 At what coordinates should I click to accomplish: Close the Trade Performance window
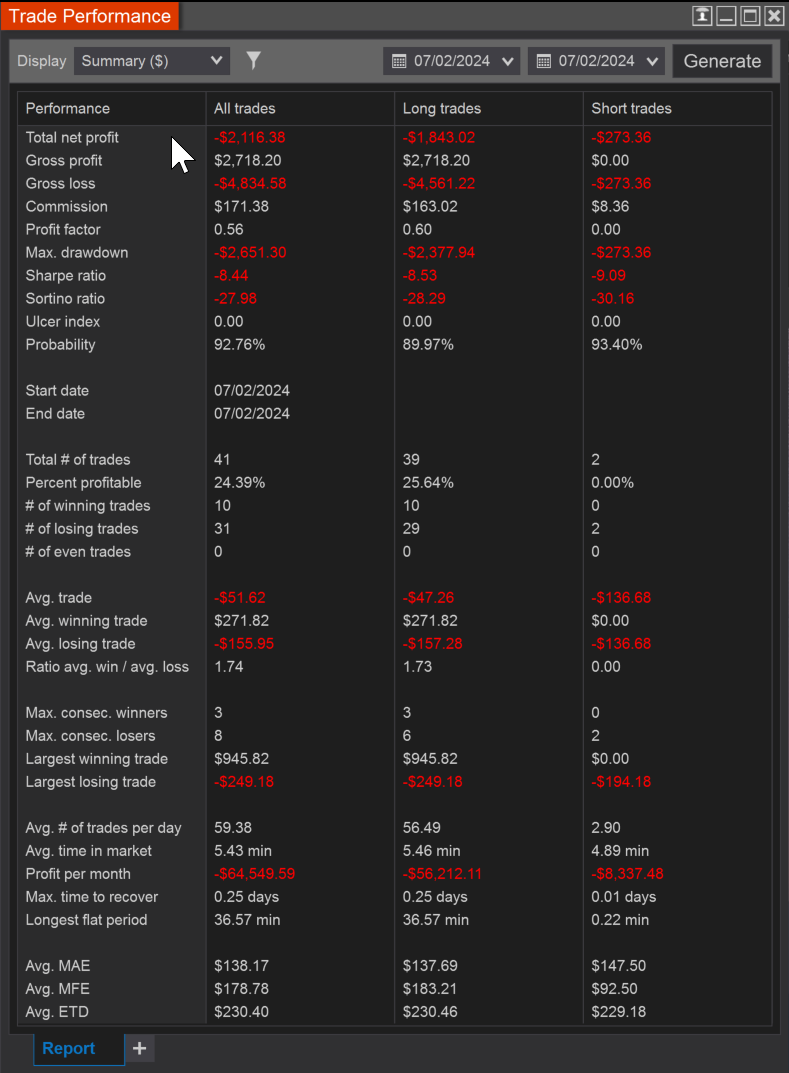tap(774, 16)
